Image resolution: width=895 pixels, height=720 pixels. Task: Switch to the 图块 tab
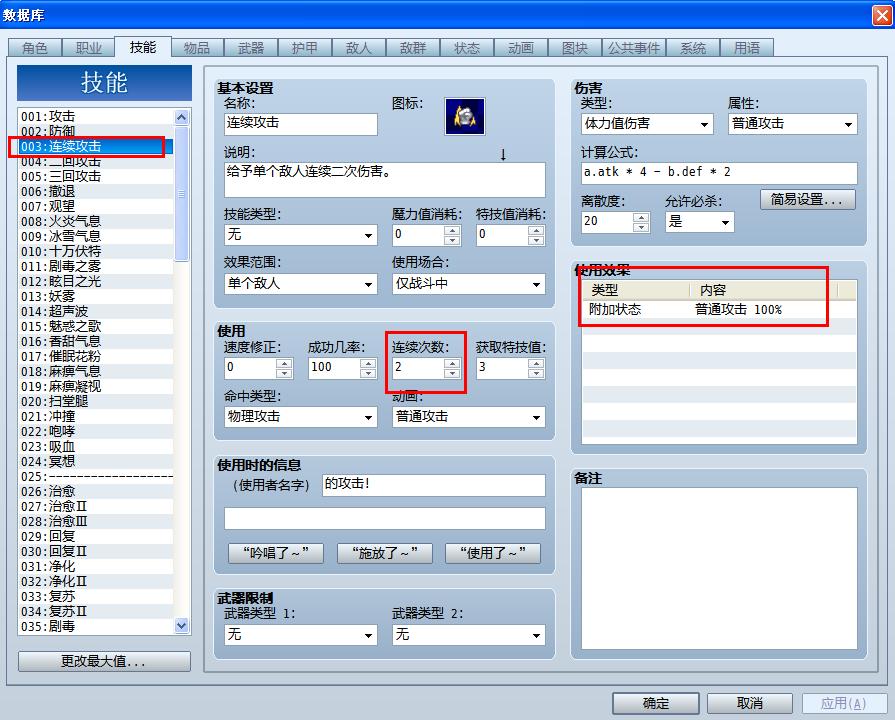[575, 48]
